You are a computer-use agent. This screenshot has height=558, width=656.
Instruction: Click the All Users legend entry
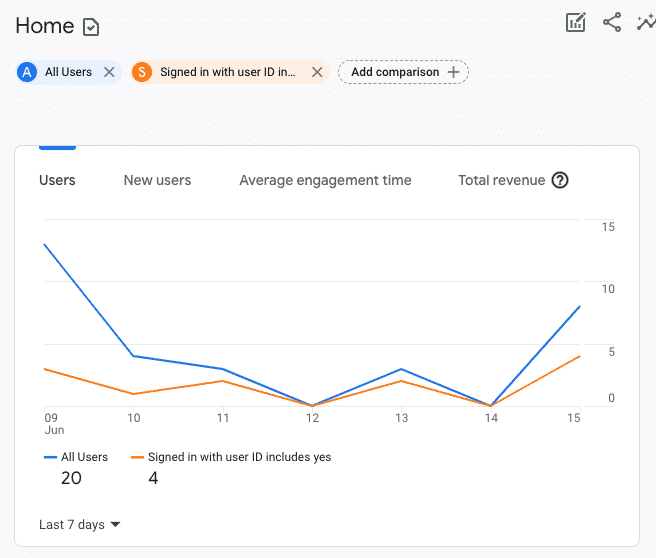click(x=76, y=457)
